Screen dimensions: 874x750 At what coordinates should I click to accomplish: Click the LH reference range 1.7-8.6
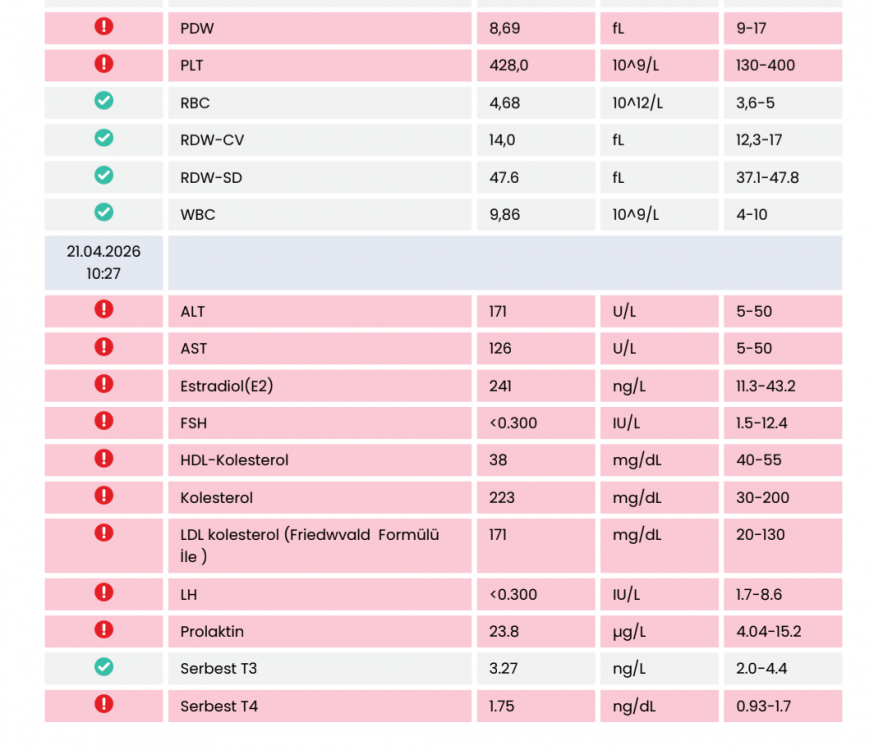tap(762, 594)
